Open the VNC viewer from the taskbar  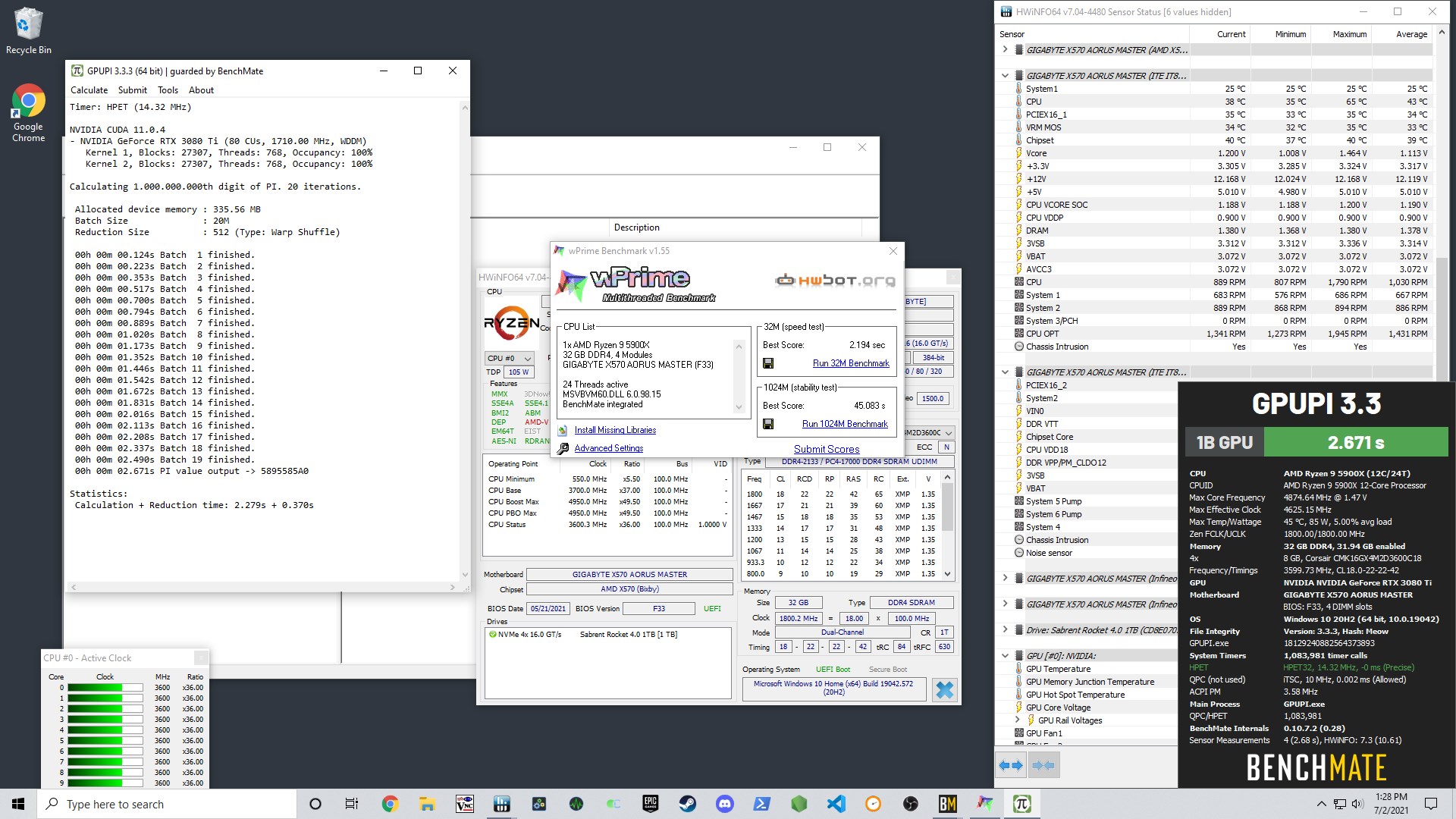pyautogui.click(x=464, y=804)
